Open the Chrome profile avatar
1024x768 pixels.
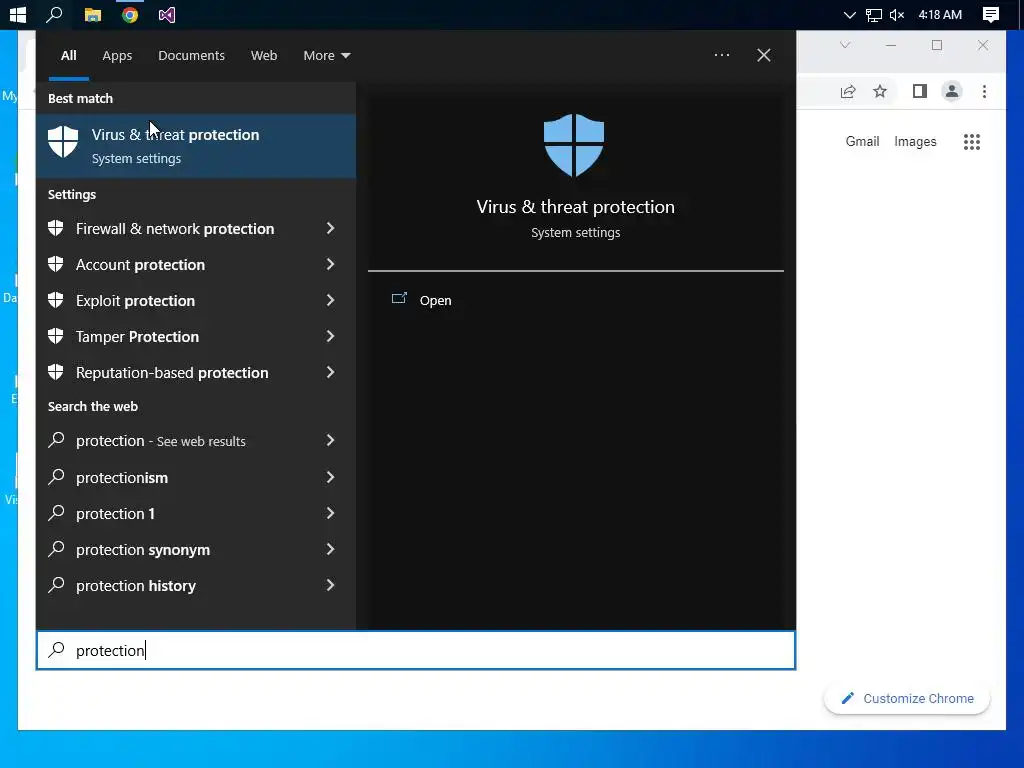tap(952, 91)
